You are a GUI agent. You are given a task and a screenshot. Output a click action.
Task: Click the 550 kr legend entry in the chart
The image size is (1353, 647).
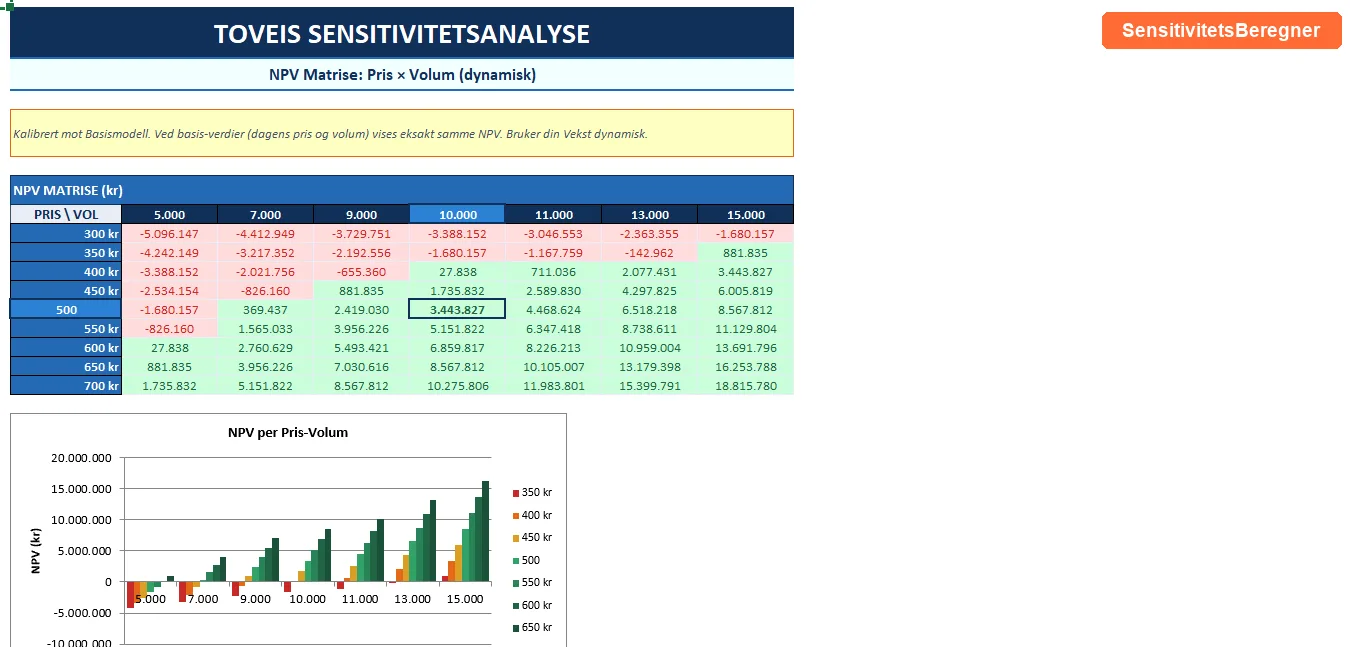533,583
